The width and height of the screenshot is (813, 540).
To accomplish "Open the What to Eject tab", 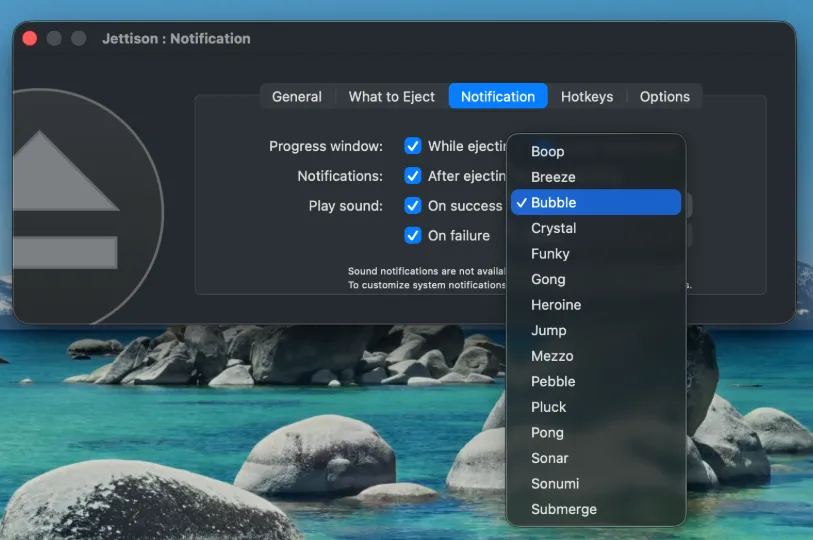I will point(391,96).
